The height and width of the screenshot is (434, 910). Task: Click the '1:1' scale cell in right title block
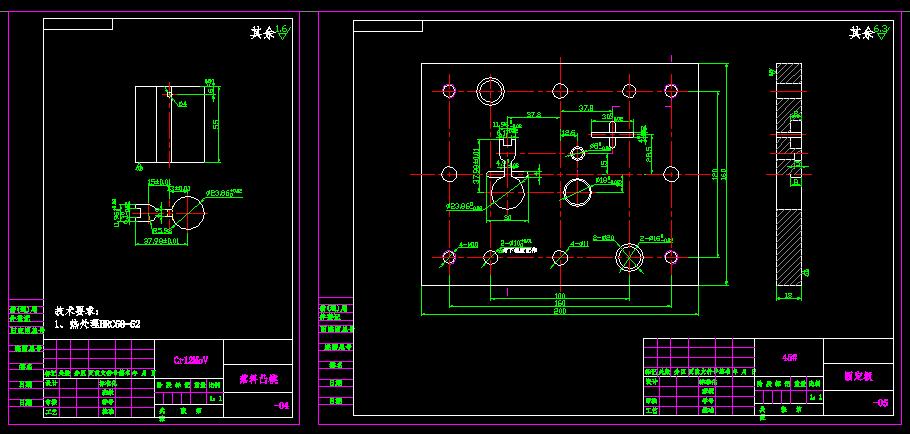pyautogui.click(x=815, y=397)
